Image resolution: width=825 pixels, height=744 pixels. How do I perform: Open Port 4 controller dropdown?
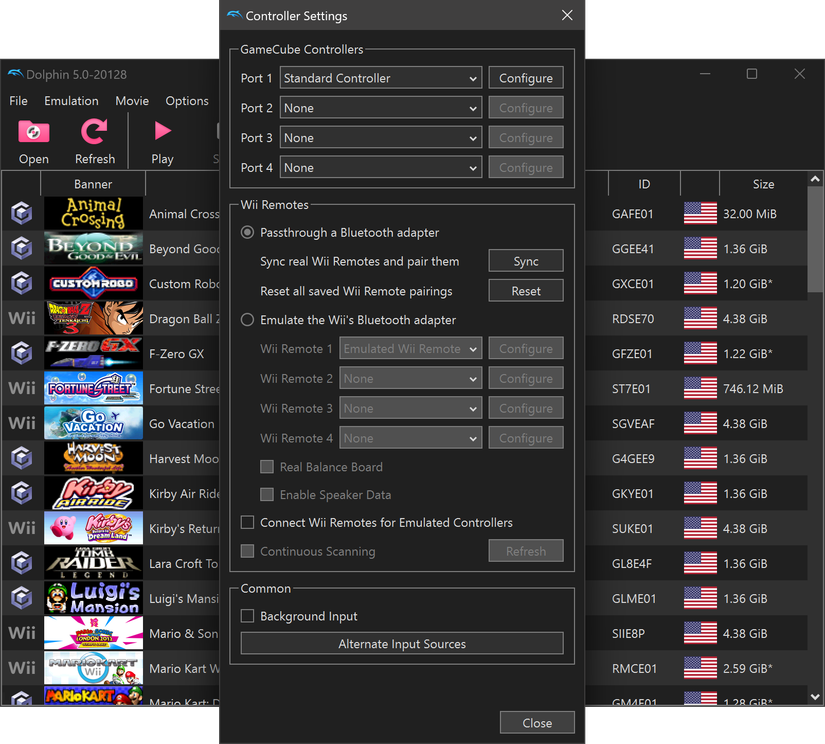coord(381,167)
